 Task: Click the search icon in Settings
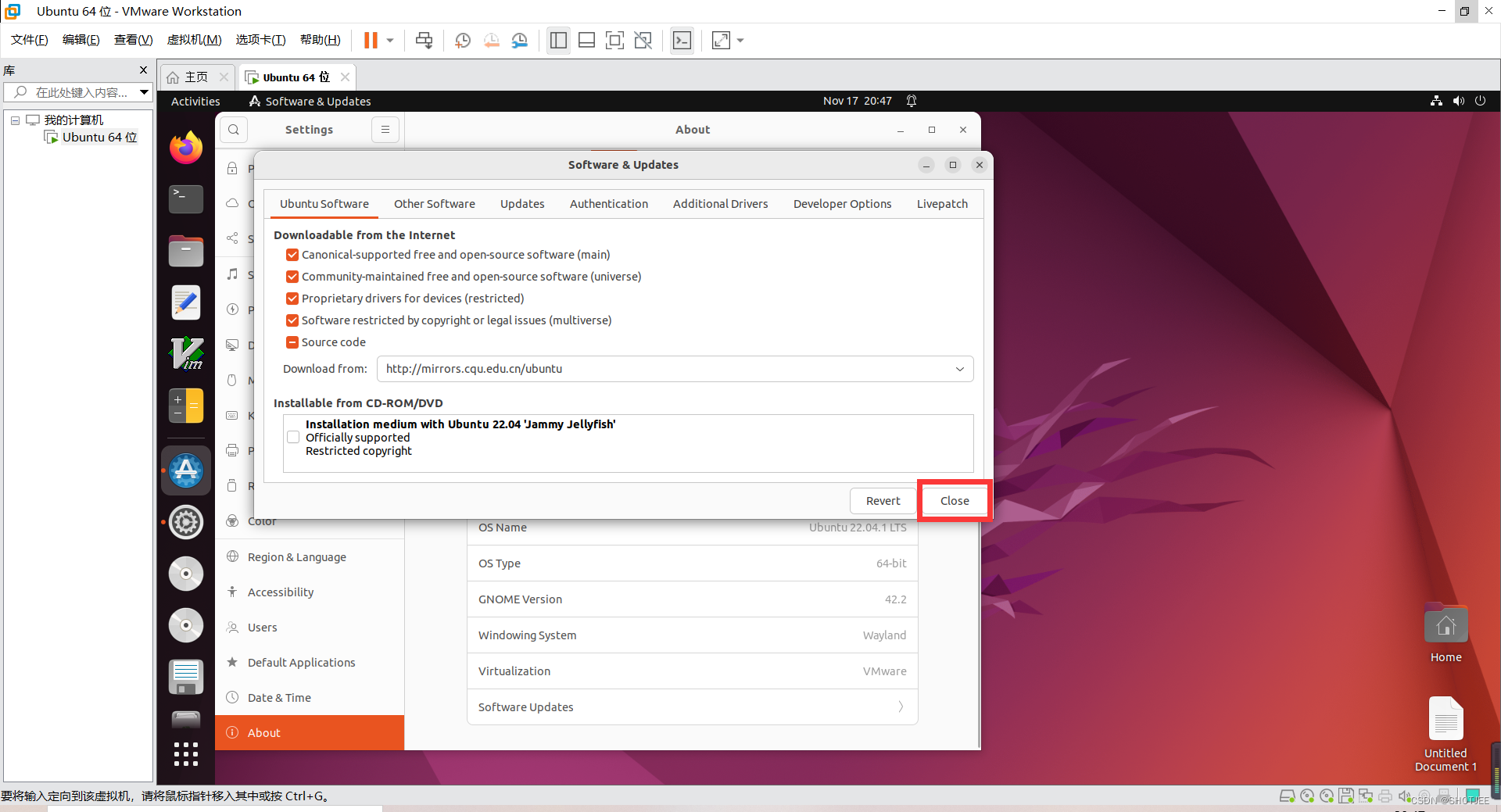click(233, 130)
